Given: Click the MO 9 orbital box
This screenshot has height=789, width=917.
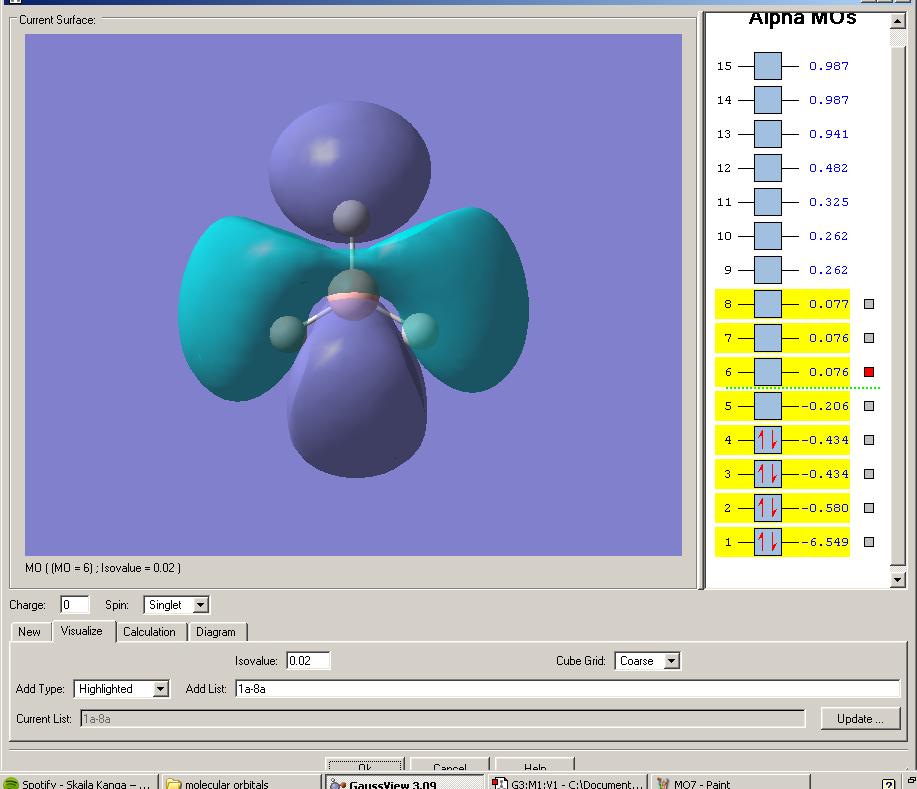Looking at the screenshot, I should [767, 270].
